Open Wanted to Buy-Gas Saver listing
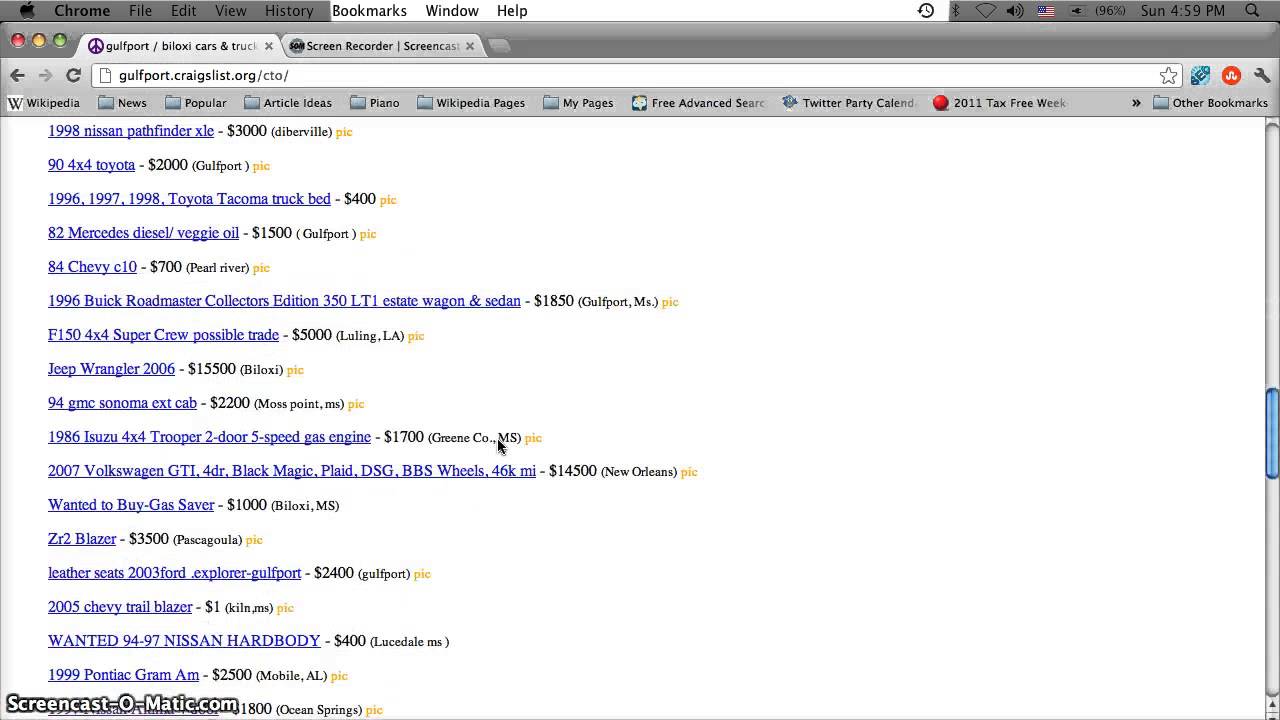The width and height of the screenshot is (1280, 720). (x=131, y=505)
